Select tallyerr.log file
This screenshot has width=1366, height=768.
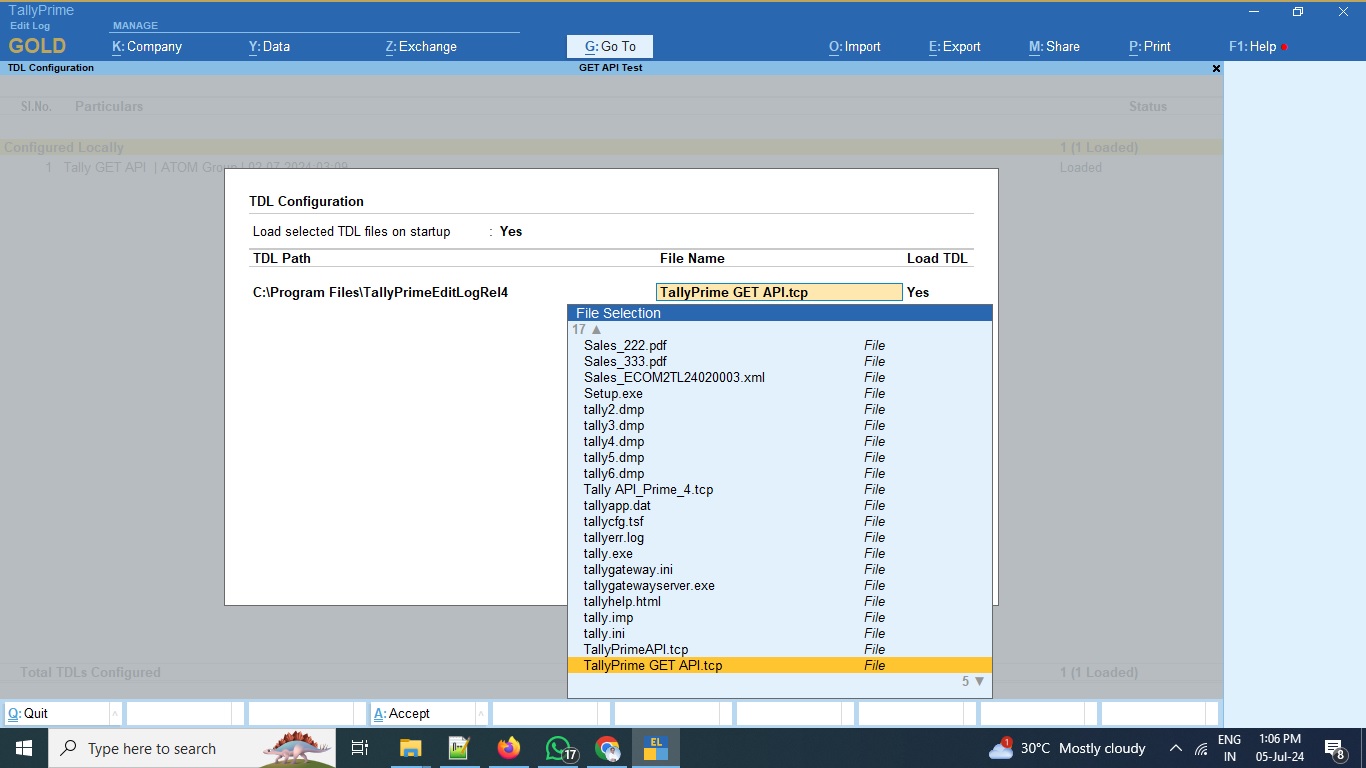780,537
